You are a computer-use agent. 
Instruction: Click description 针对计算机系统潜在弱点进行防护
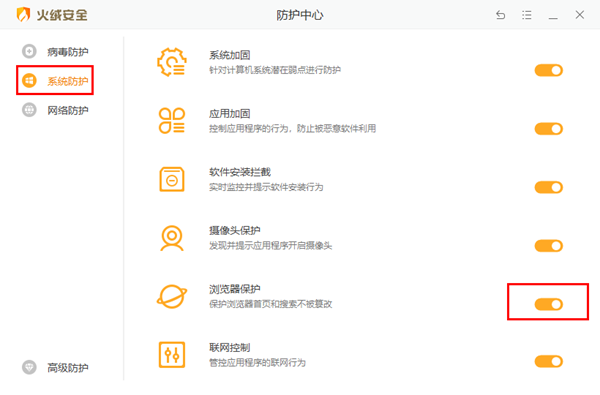[275, 70]
